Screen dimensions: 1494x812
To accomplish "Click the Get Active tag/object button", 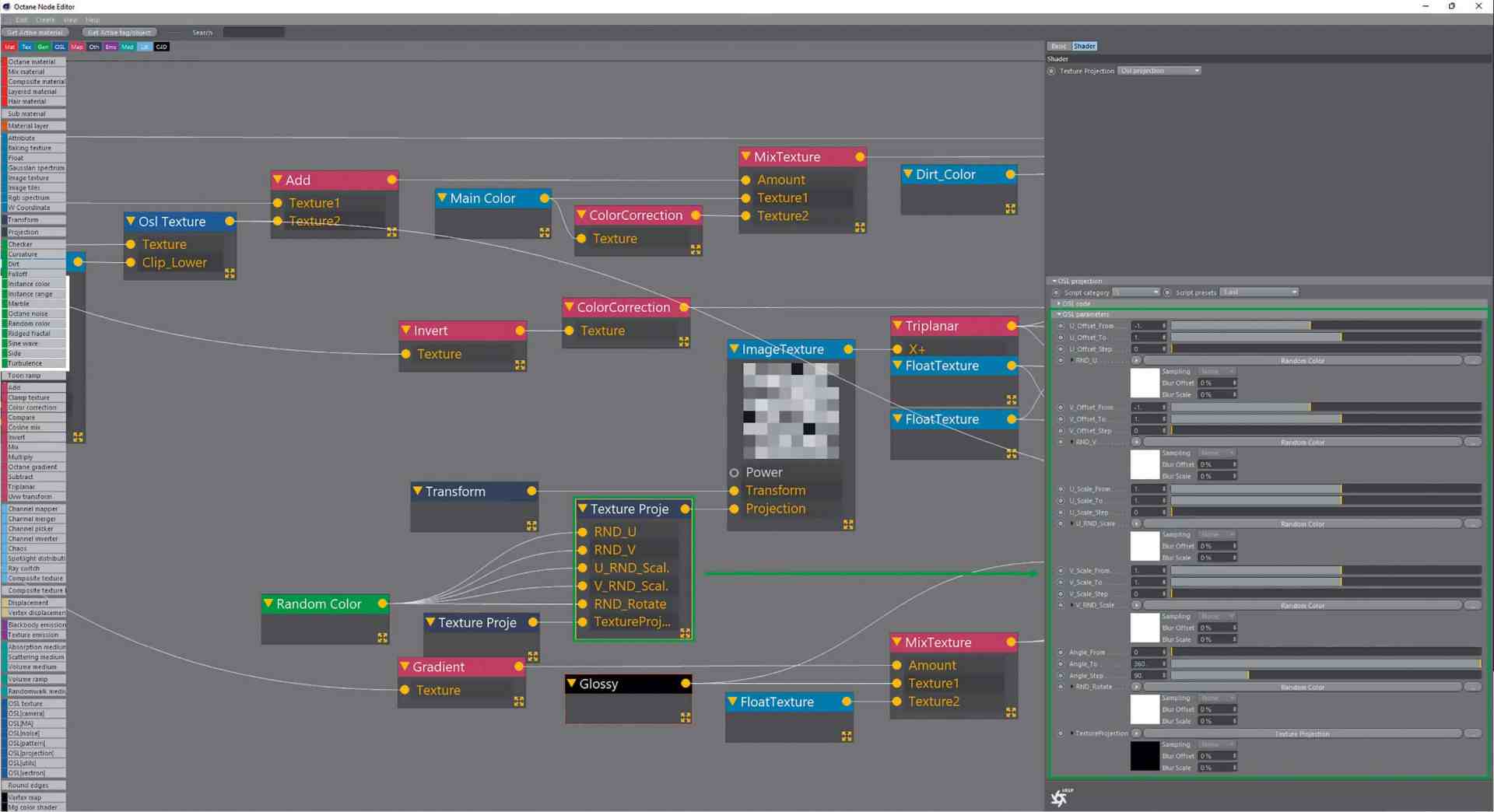I will (120, 32).
